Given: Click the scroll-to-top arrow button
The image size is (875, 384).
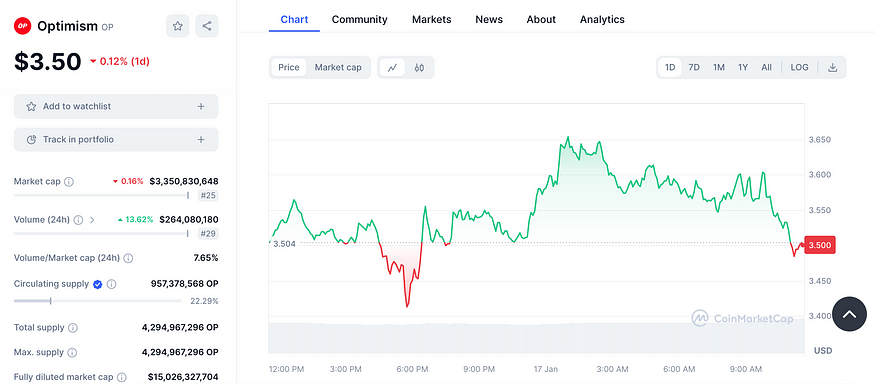Looking at the screenshot, I should 849,314.
